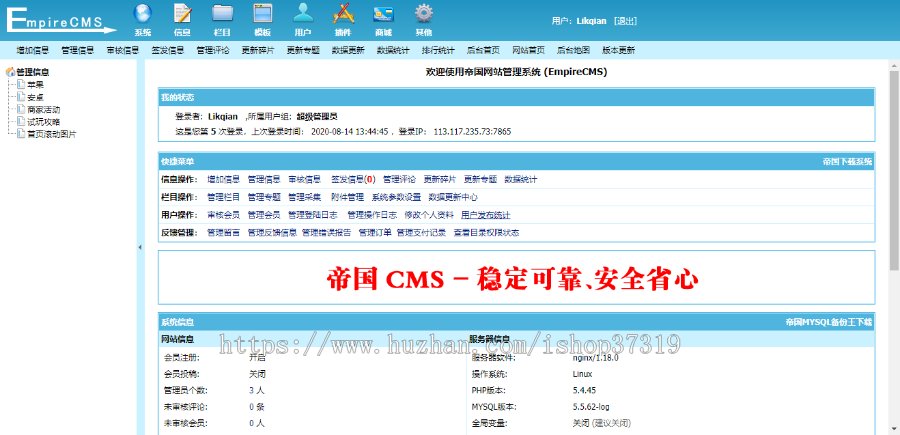
Task: Click the 帝国下载系统 link in quick menu header
Action: 847,162
